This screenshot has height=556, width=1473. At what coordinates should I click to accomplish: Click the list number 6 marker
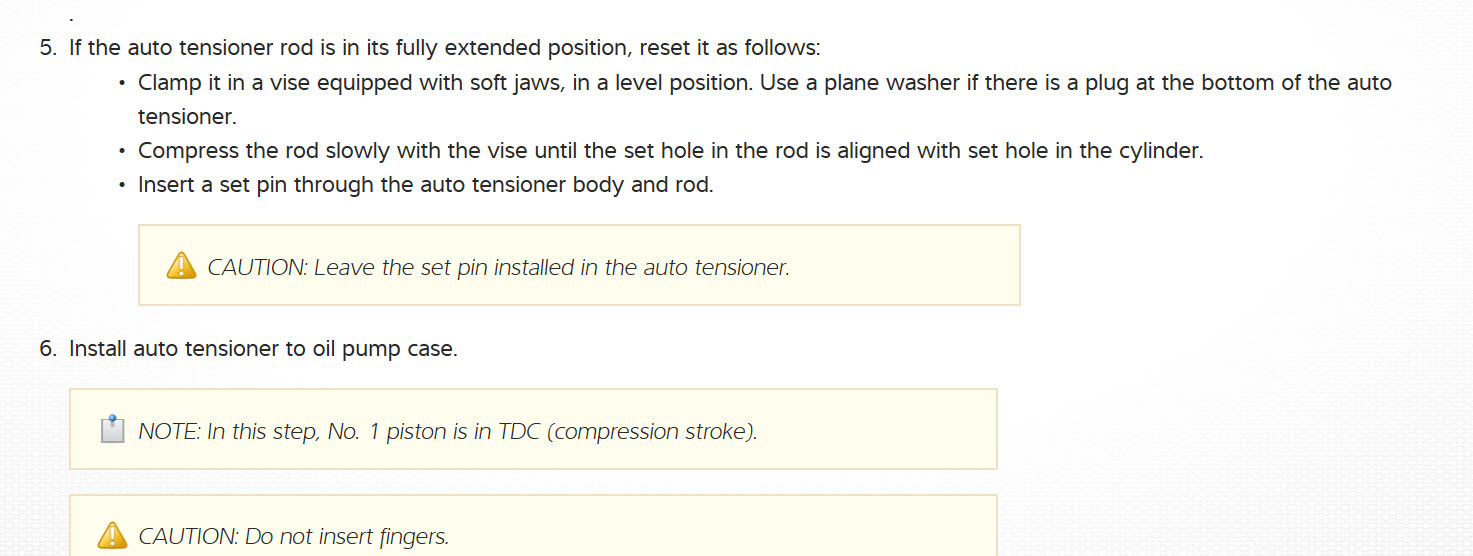(48, 349)
